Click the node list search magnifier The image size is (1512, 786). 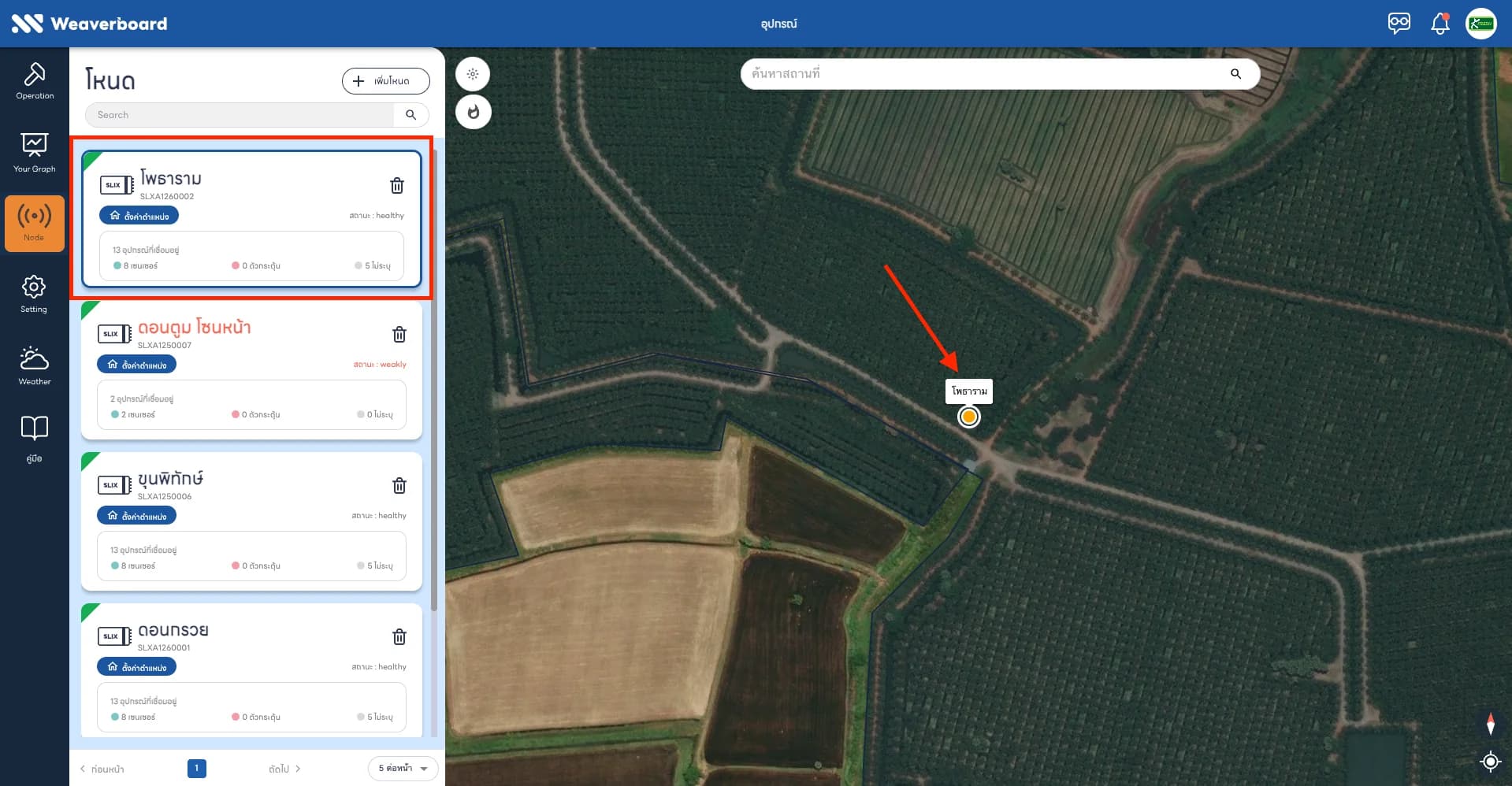coord(411,115)
